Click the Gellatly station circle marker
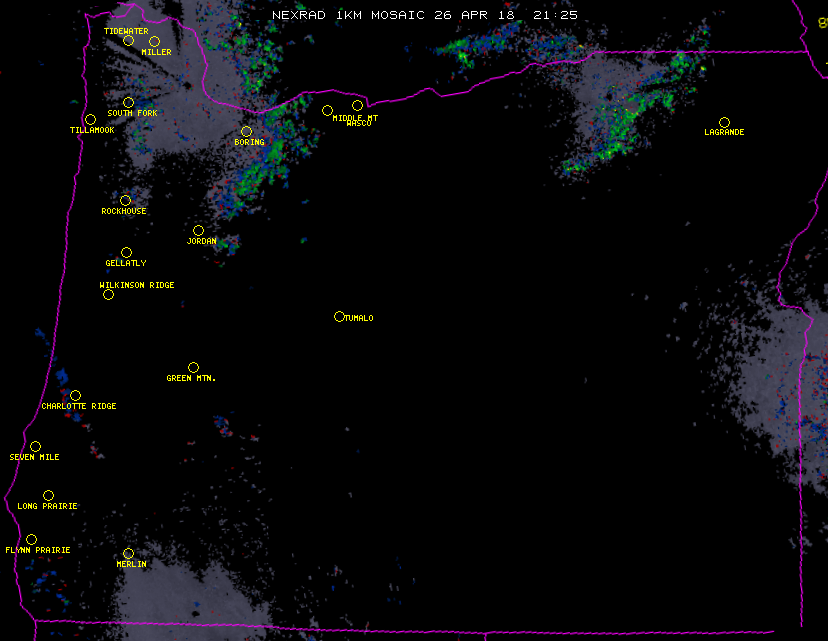This screenshot has height=641, width=828. (x=126, y=252)
